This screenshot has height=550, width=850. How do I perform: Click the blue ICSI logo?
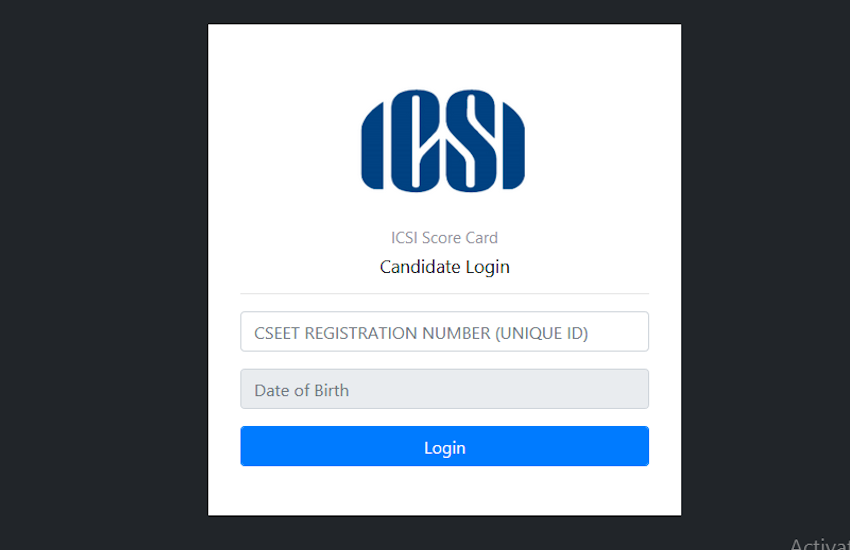click(x=443, y=140)
